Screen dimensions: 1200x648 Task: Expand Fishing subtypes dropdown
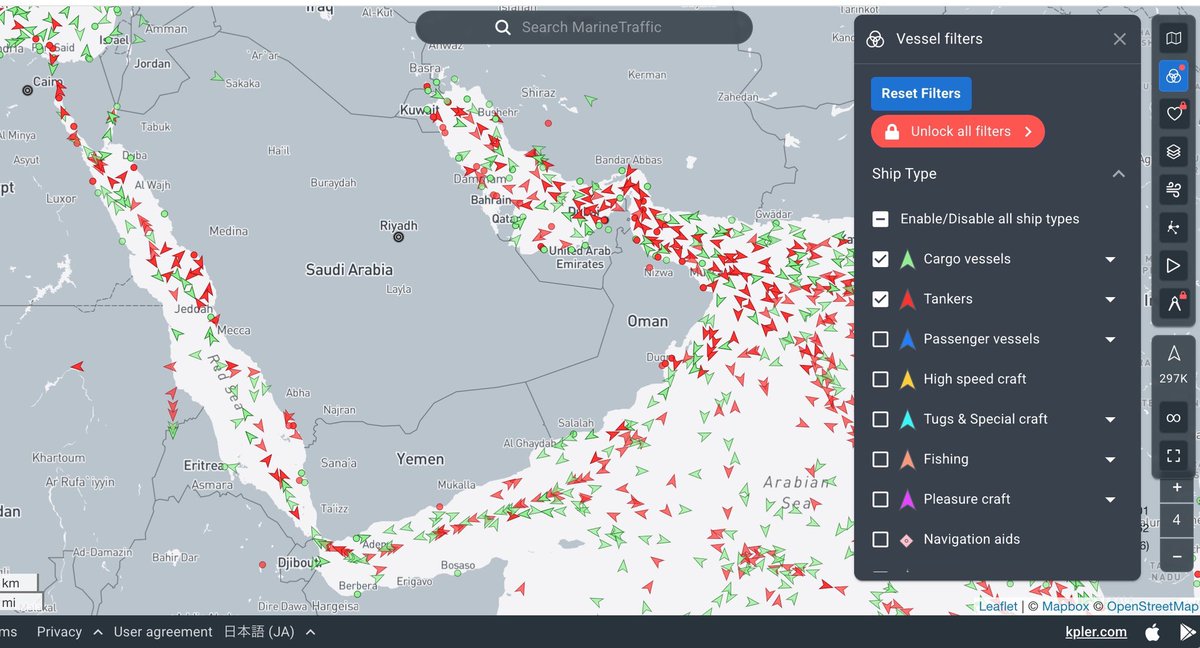click(x=1110, y=459)
